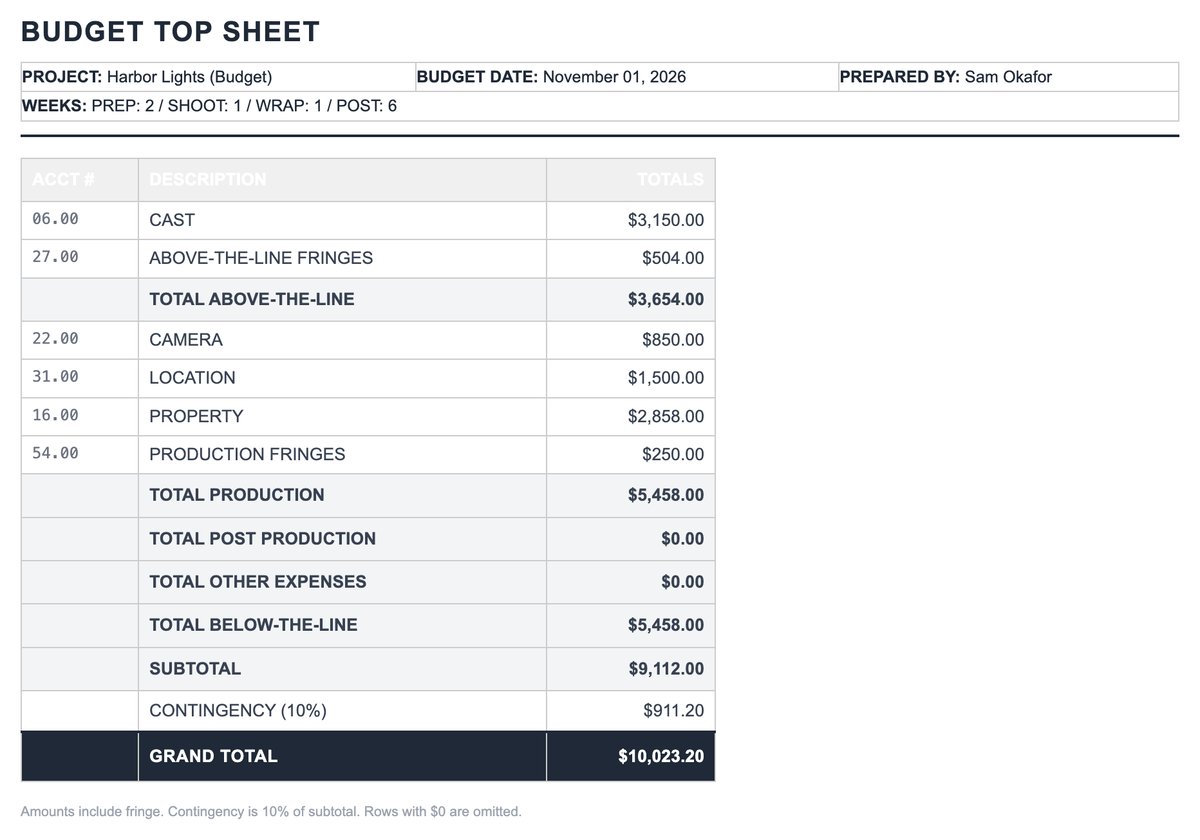Screen dimensions: 1200x840
Task: Select TOTAL PRODUCTION label
Action: click(x=237, y=495)
